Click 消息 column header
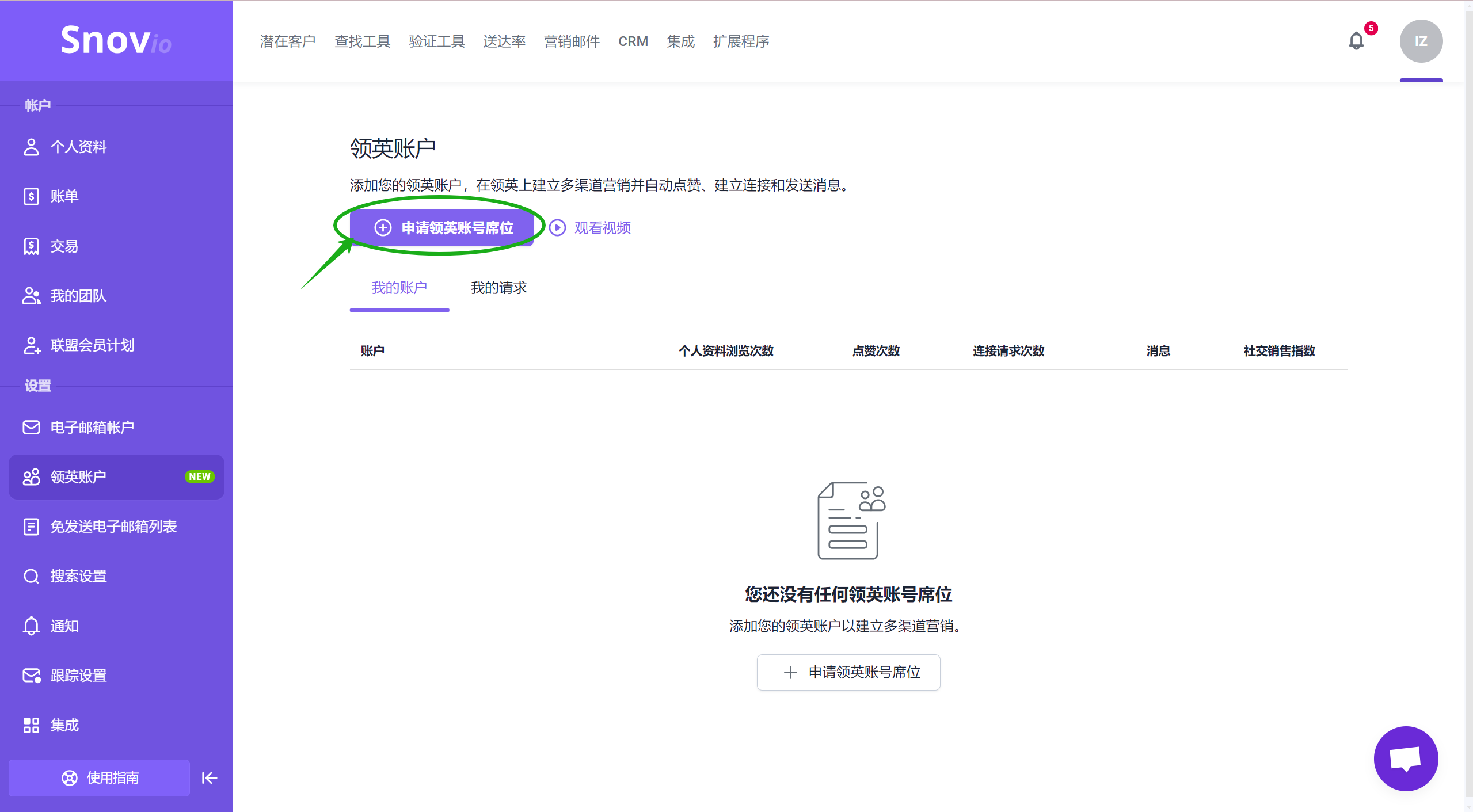Viewport: 1473px width, 812px height. click(1158, 350)
